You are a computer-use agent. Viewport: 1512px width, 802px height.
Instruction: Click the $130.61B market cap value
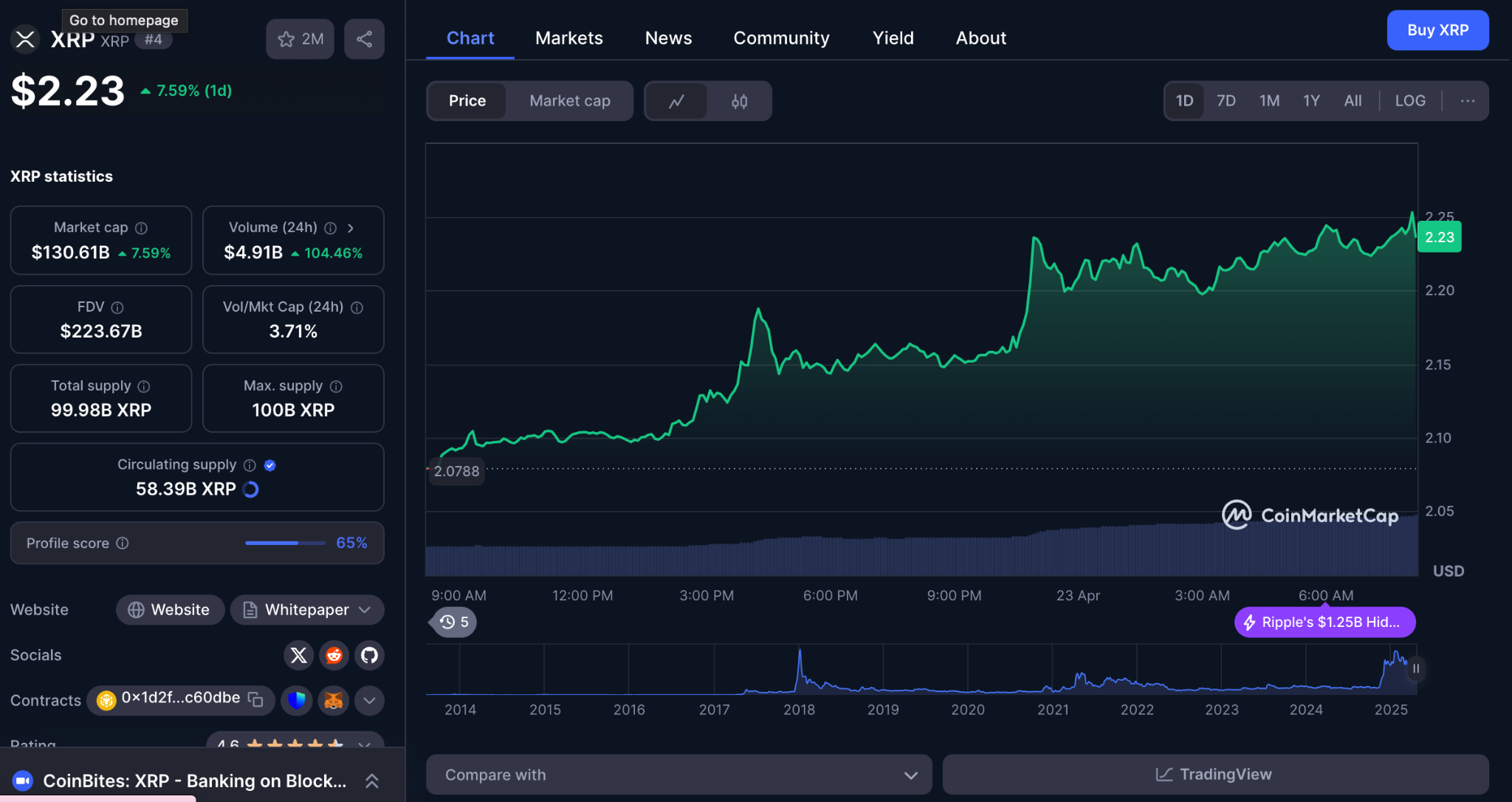[x=71, y=253]
